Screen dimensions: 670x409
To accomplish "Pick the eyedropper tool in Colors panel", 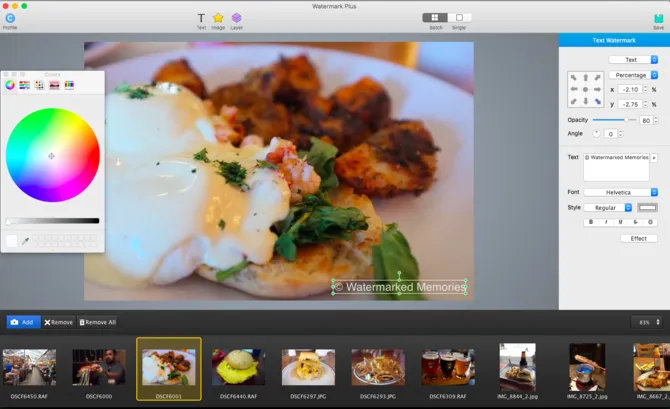I will point(26,240).
